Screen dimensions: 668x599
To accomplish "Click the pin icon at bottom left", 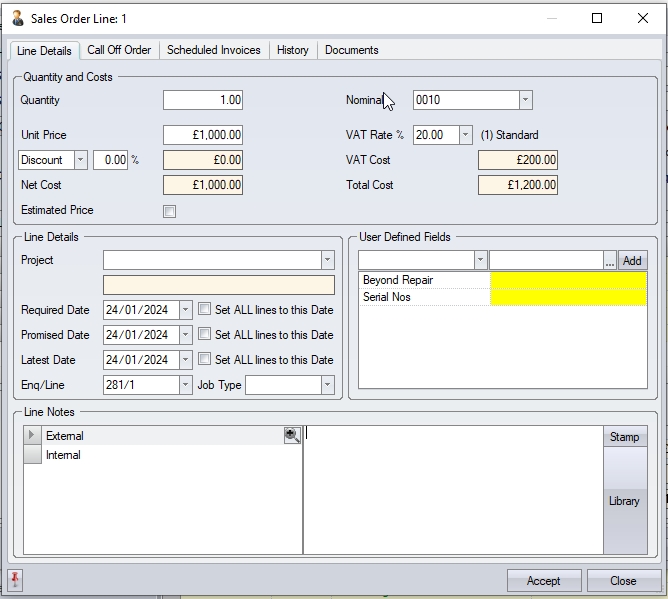I will 15,580.
